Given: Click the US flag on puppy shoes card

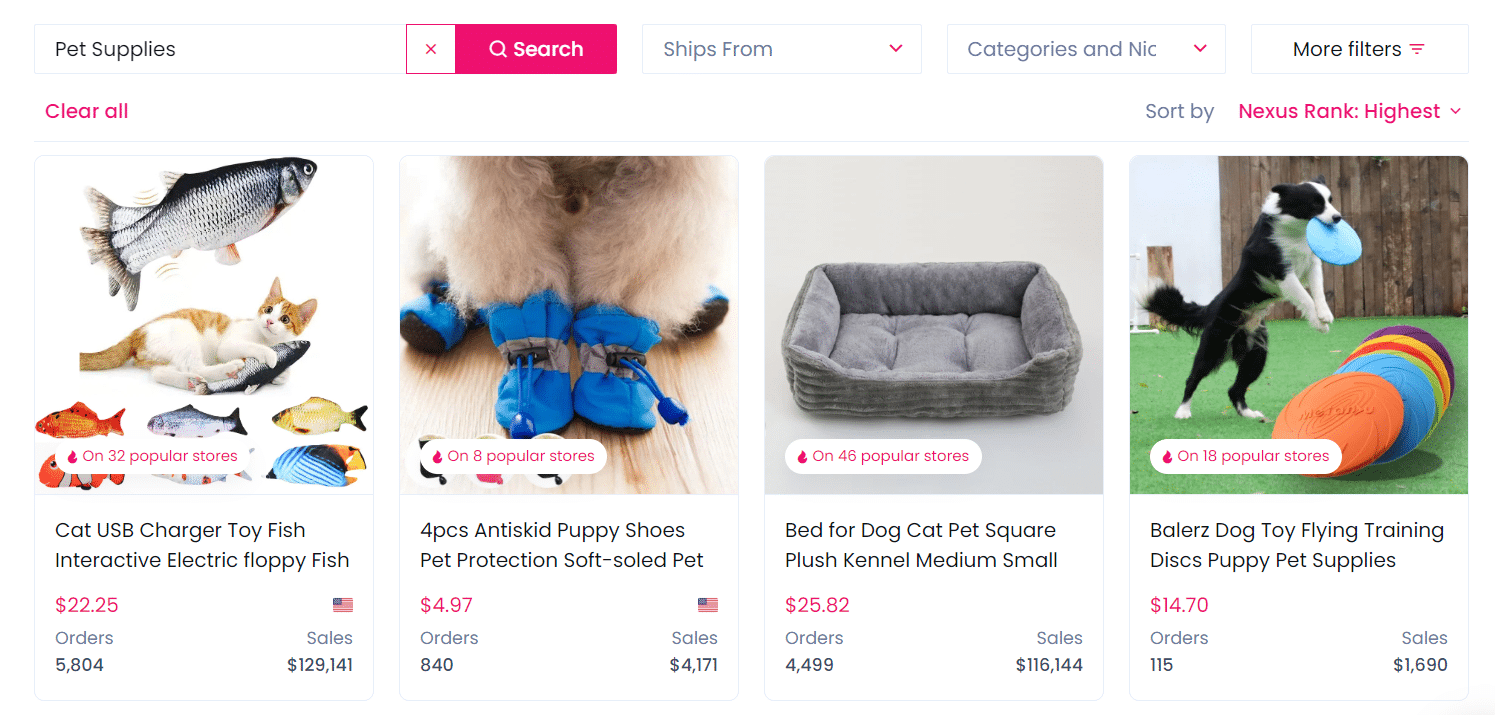Looking at the screenshot, I should (708, 605).
